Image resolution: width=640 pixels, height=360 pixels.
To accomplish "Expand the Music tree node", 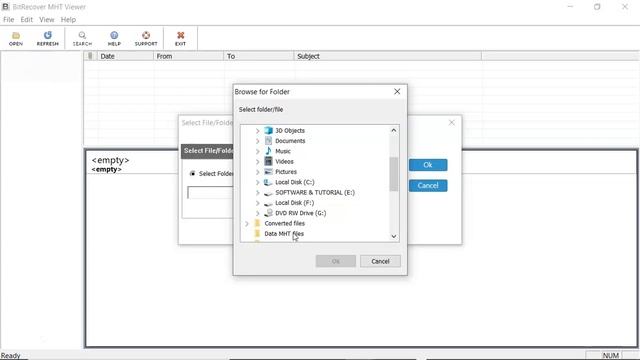I will [x=258, y=151].
